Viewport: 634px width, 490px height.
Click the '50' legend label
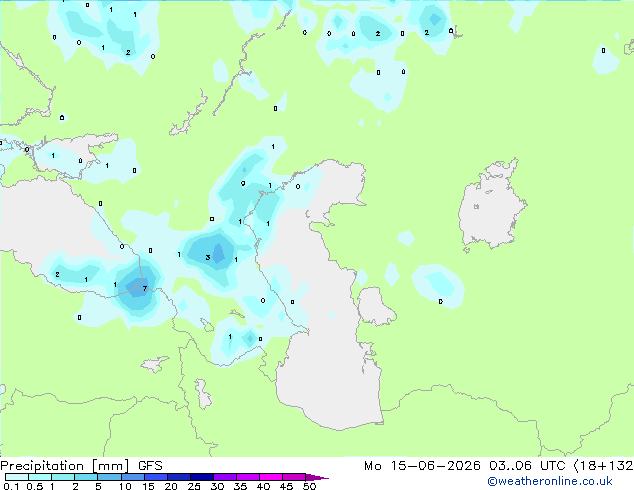[x=309, y=486]
